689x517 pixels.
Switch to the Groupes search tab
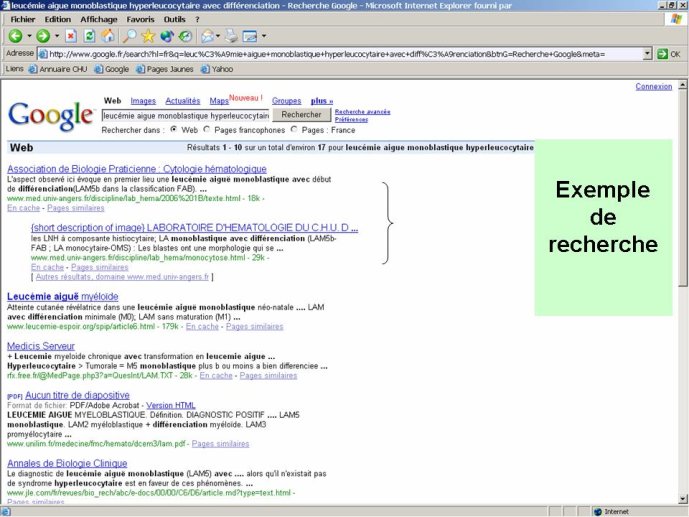pyautogui.click(x=286, y=101)
